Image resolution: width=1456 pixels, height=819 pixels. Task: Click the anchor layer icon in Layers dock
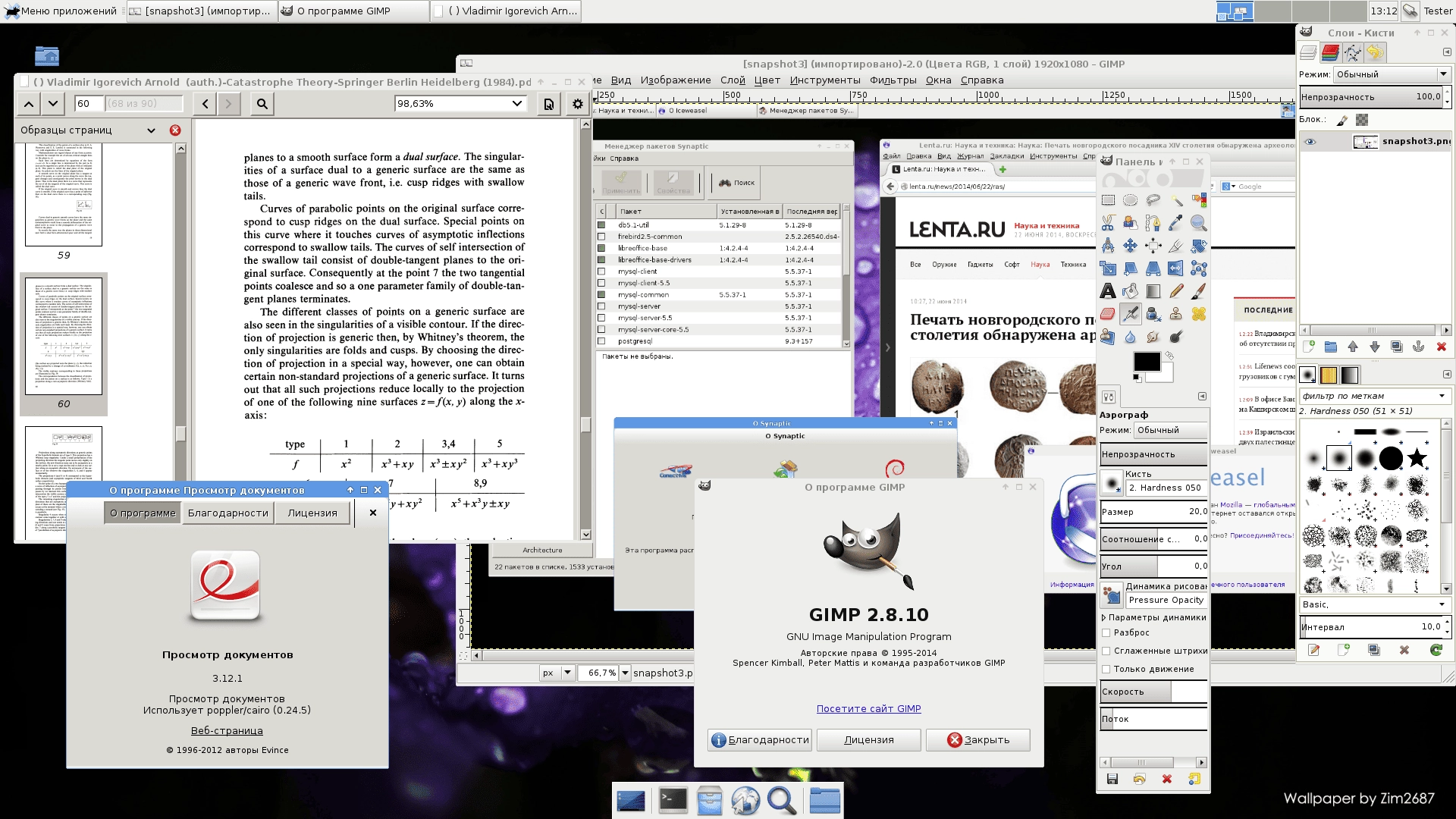click(1419, 347)
